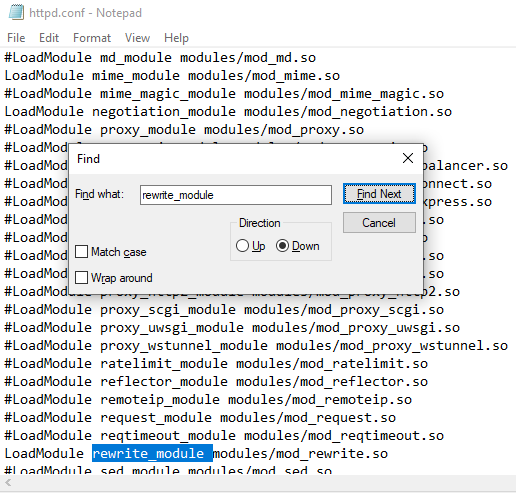Click the line ending in mod_proxy.so
Image resolution: width=516 pixels, height=493 pixels.
184,130
